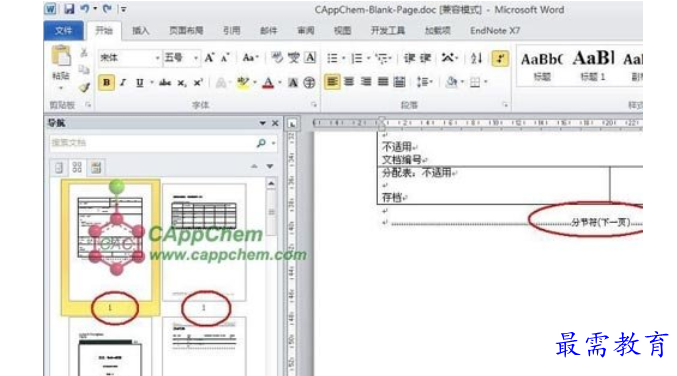Viewport: 677px width, 376px height.
Task: Open the Font dialog launcher
Action: (314, 105)
